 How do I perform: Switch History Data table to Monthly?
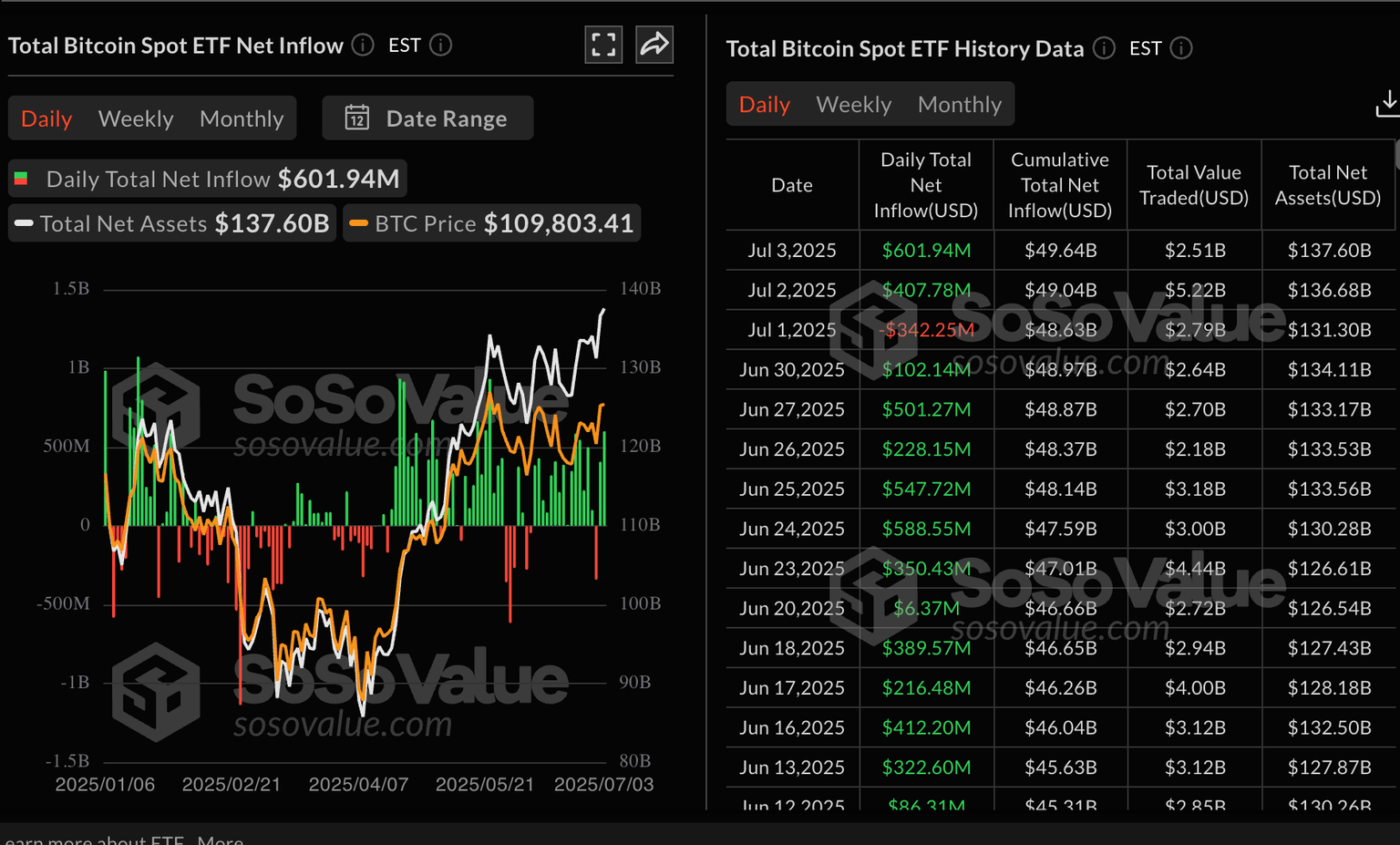click(960, 105)
